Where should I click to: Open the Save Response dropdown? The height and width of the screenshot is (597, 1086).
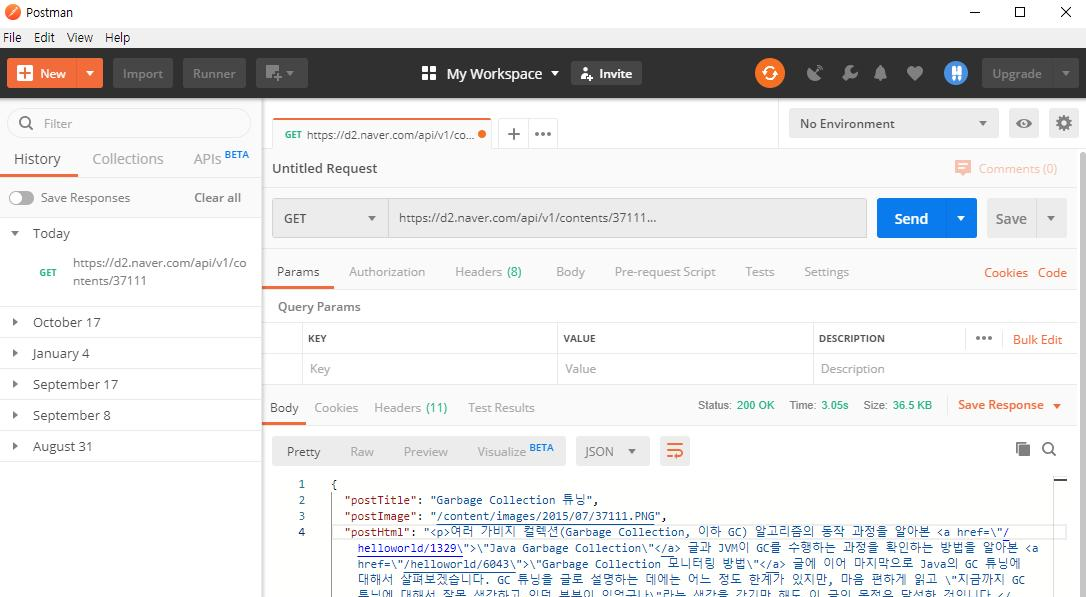tap(1009, 405)
